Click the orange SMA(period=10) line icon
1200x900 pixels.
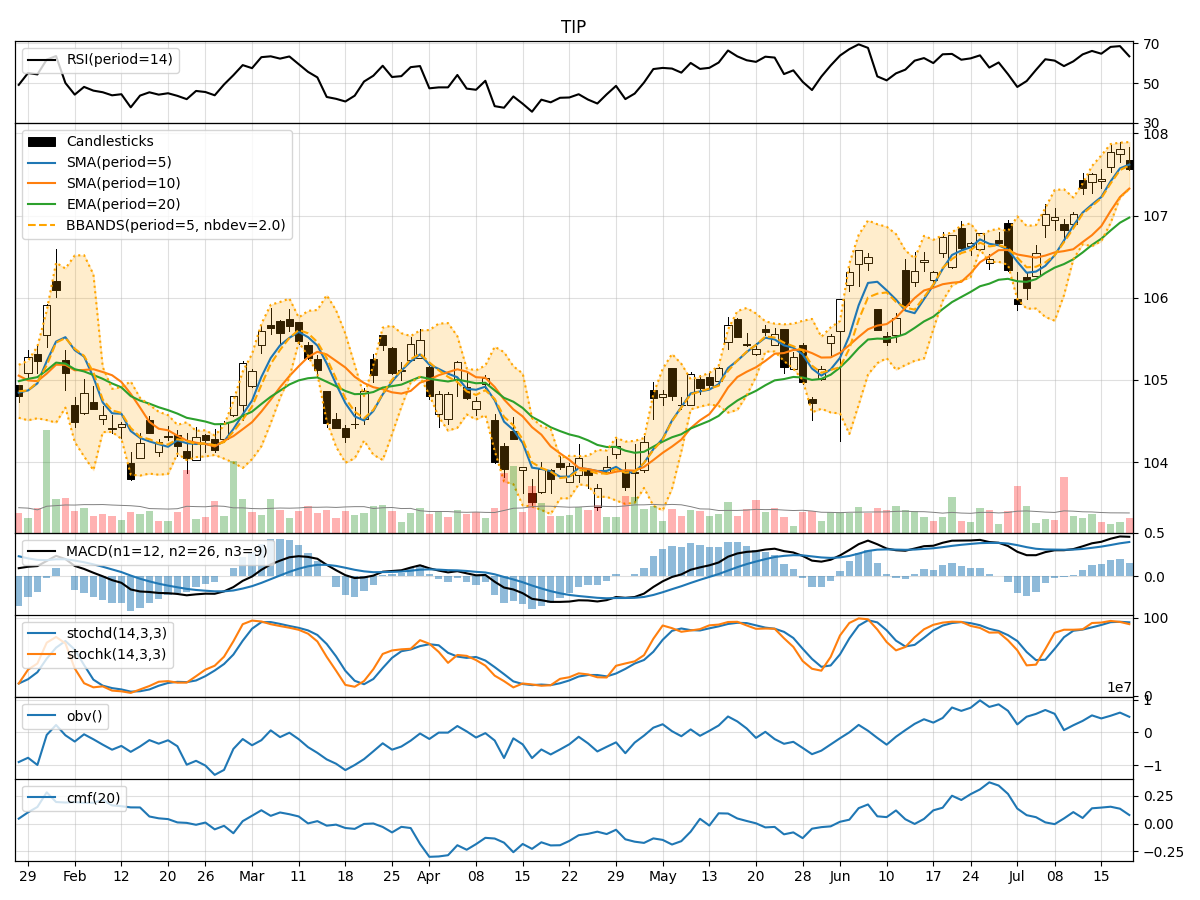tap(42, 183)
